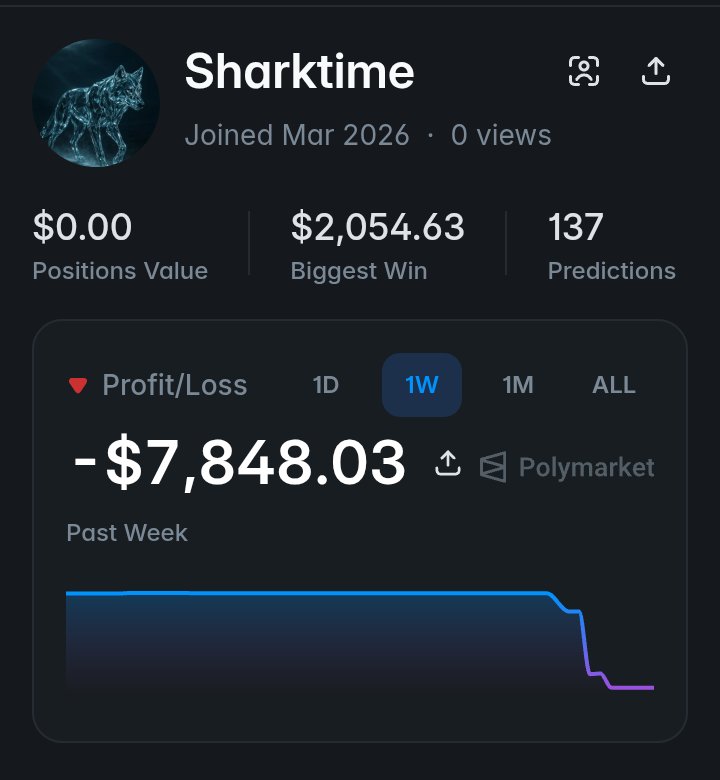The height and width of the screenshot is (780, 720).
Task: Switch chart to the ALL range
Action: (614, 385)
